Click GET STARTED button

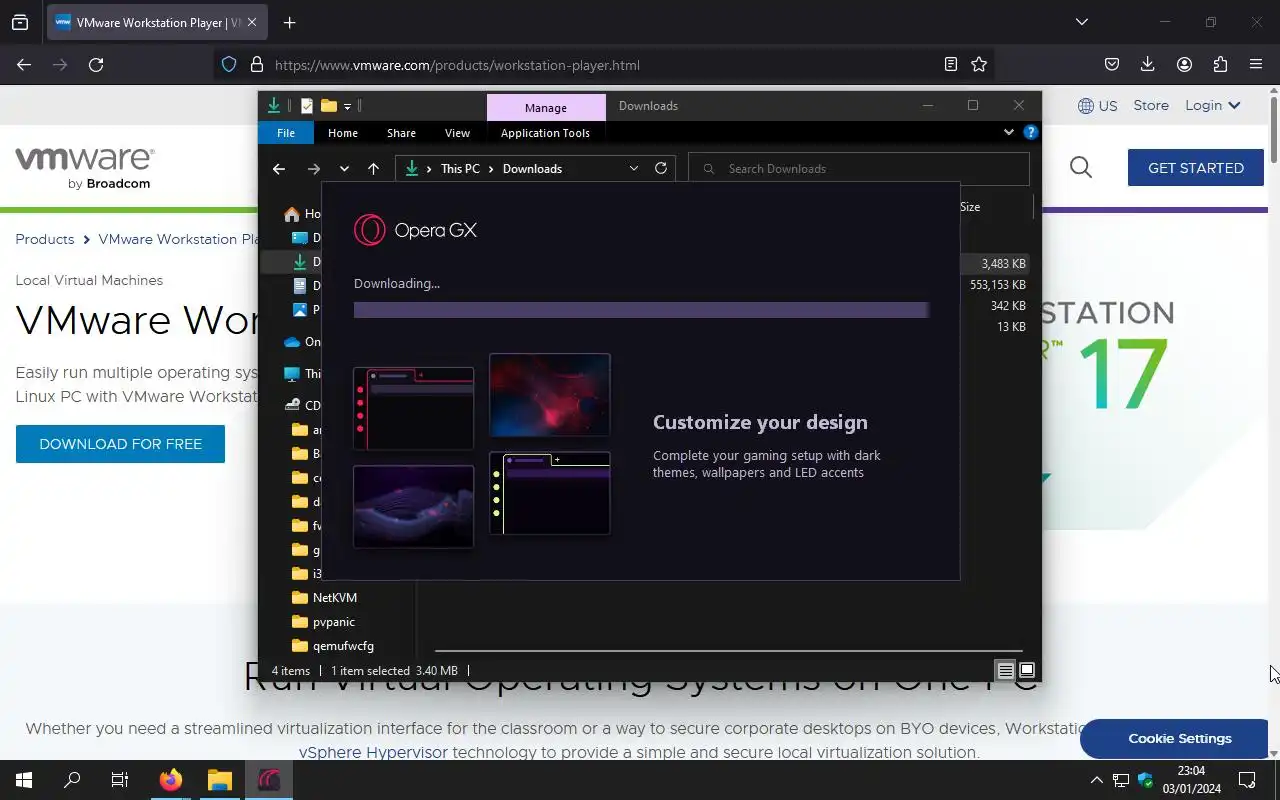tap(1196, 168)
